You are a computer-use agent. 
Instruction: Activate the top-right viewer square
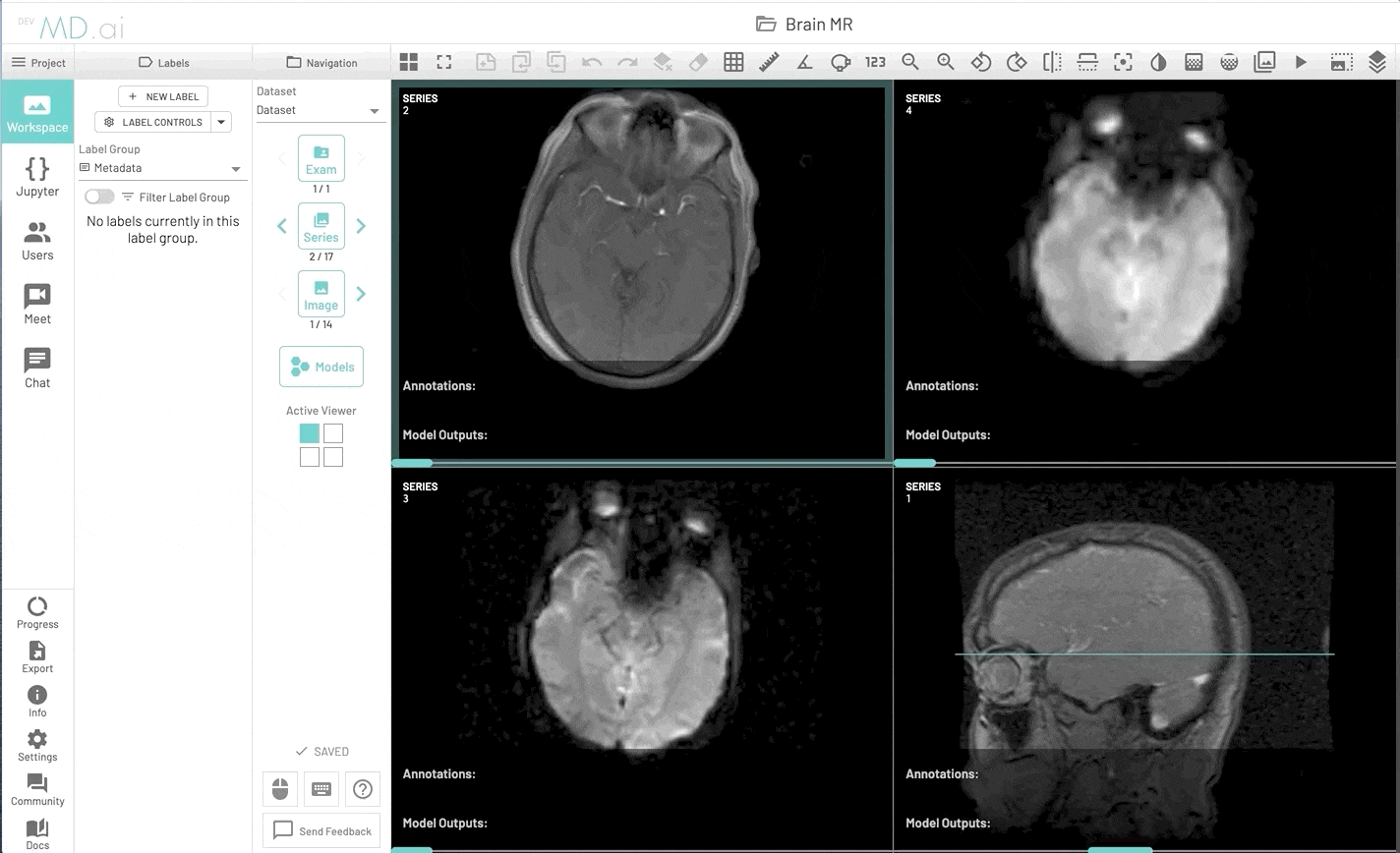tap(333, 433)
